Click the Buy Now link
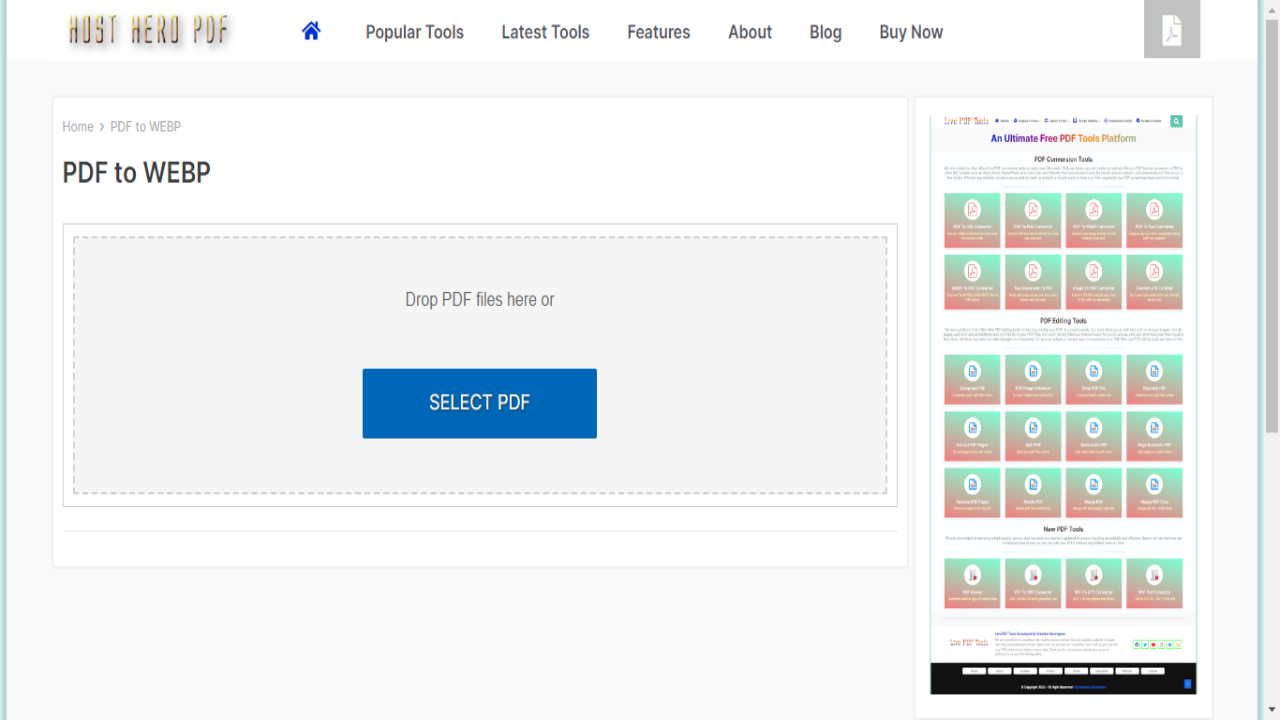The image size is (1280, 720). pyautogui.click(x=910, y=32)
